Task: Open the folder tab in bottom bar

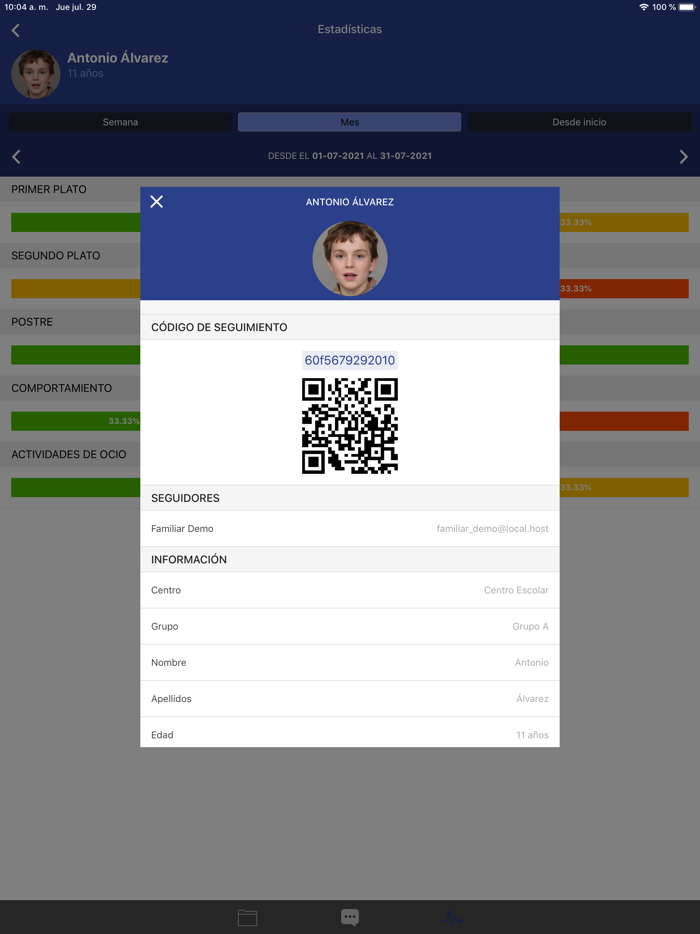Action: tap(247, 917)
